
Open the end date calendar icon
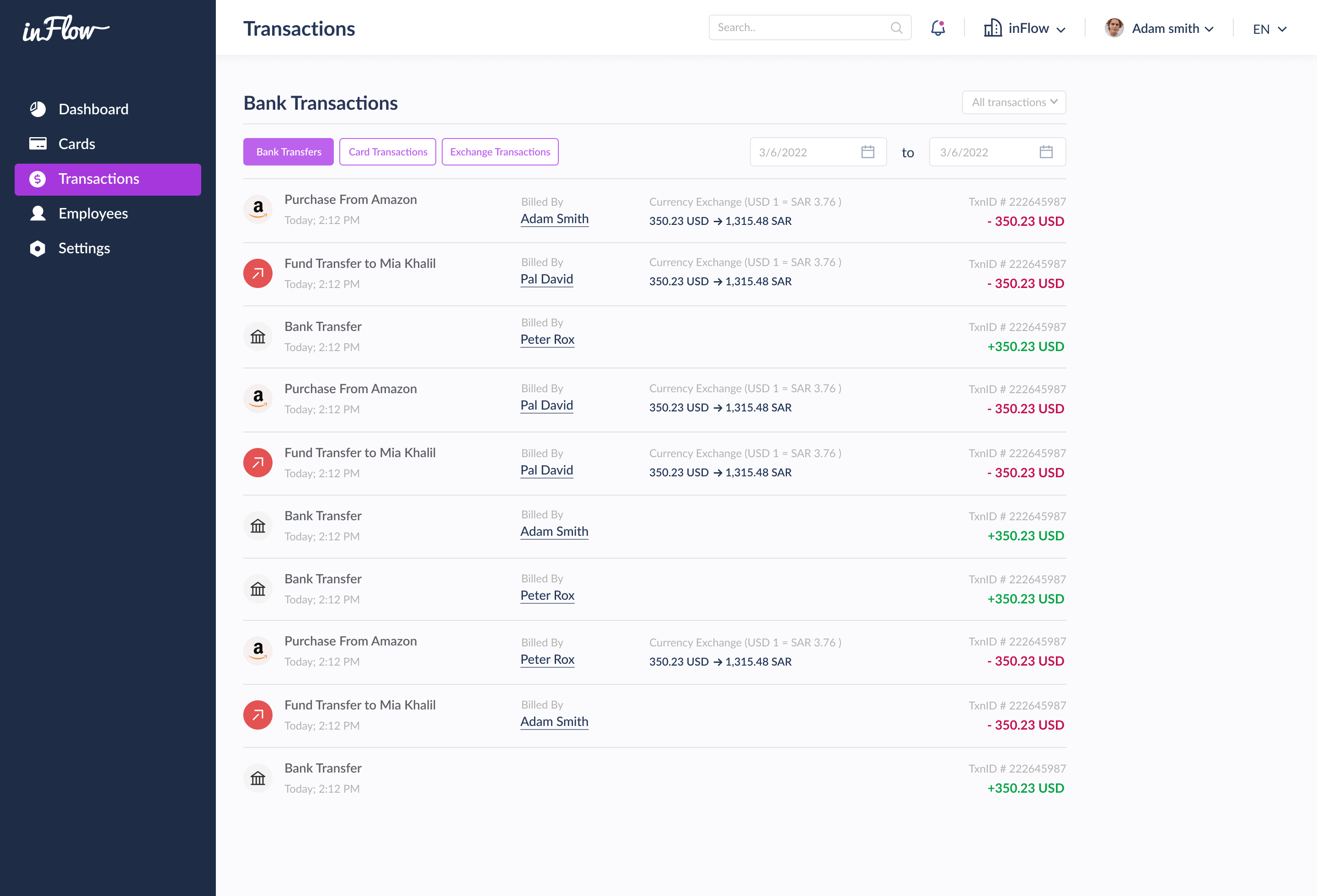[1046, 152]
